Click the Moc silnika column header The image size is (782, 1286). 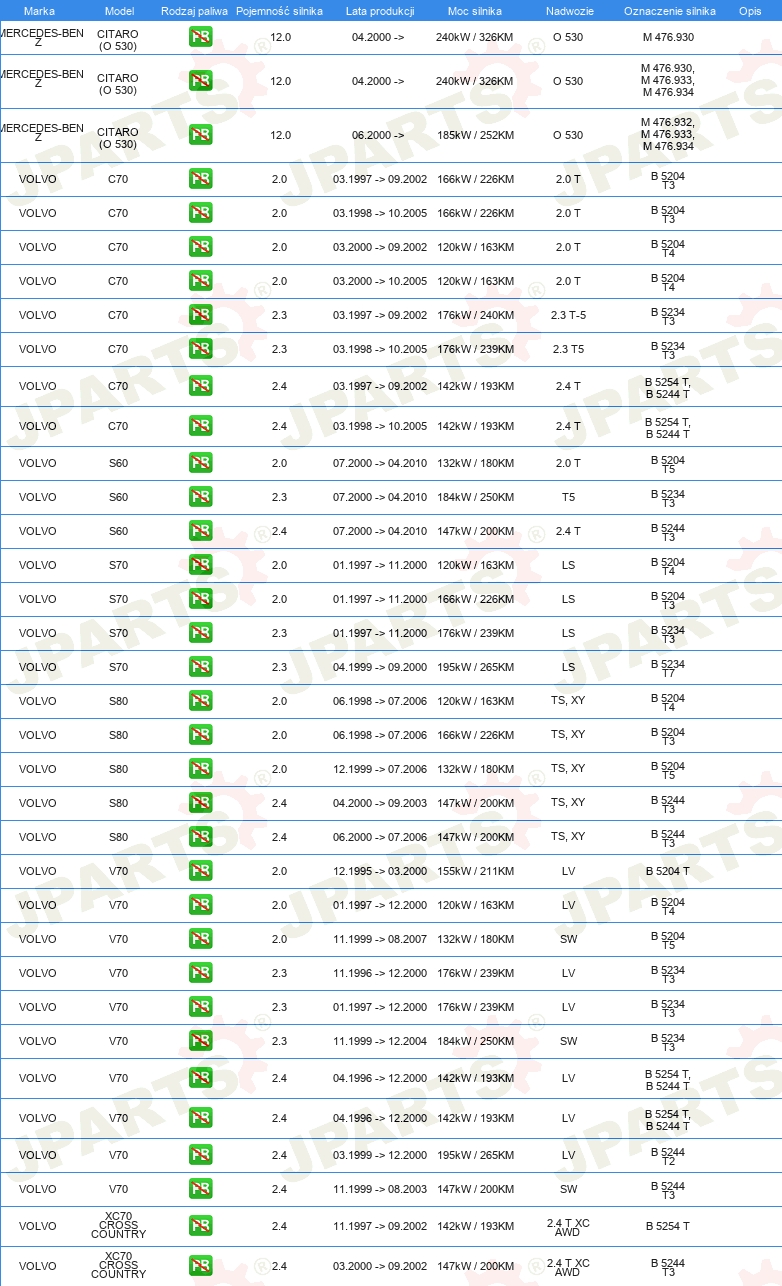tap(475, 11)
